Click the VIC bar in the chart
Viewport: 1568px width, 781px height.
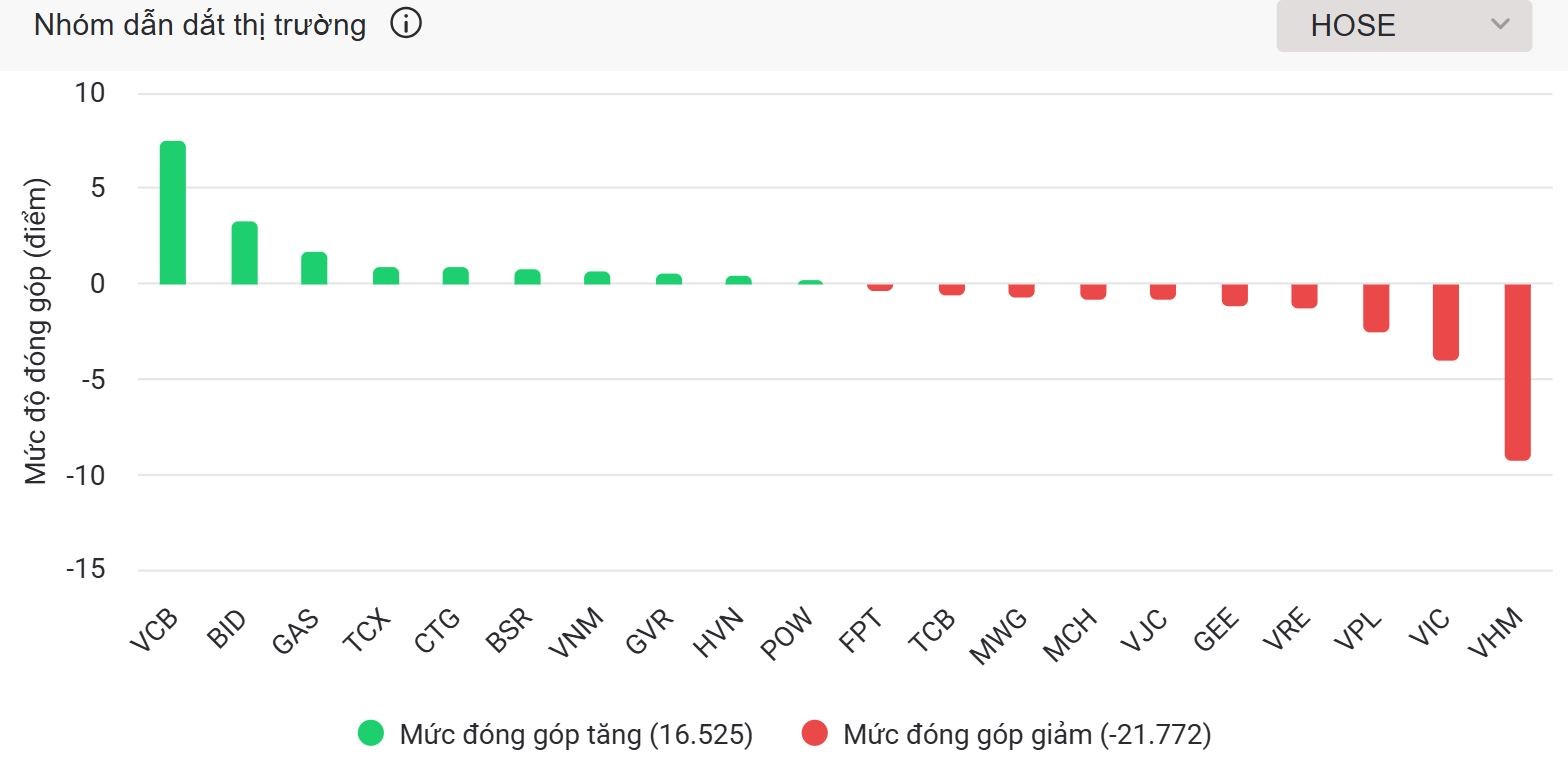tap(1445, 320)
